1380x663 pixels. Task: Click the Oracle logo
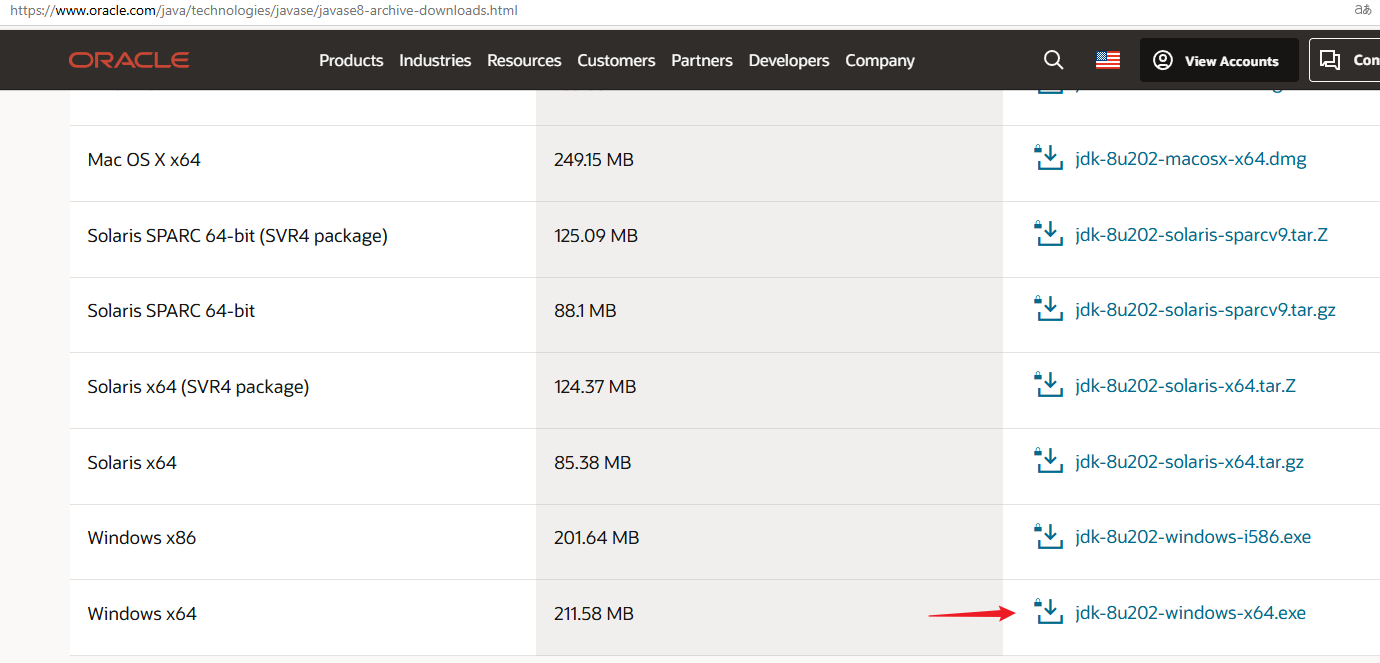129,60
